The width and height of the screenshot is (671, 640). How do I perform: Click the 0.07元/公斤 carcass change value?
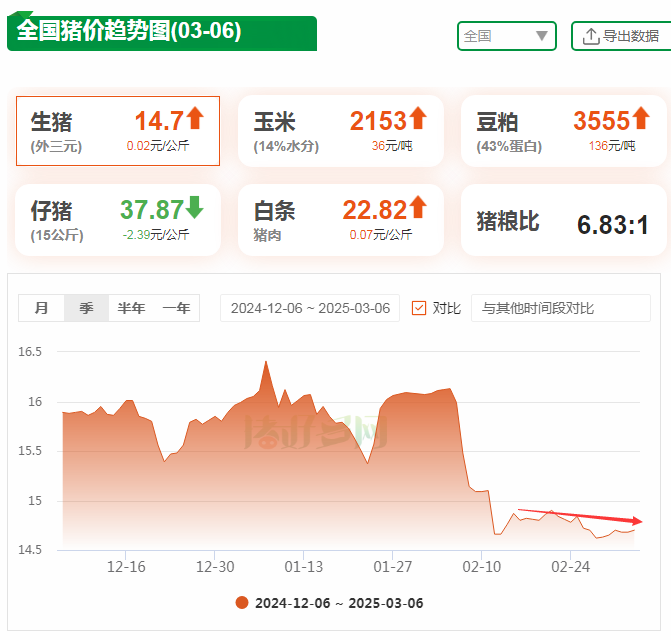[380, 235]
